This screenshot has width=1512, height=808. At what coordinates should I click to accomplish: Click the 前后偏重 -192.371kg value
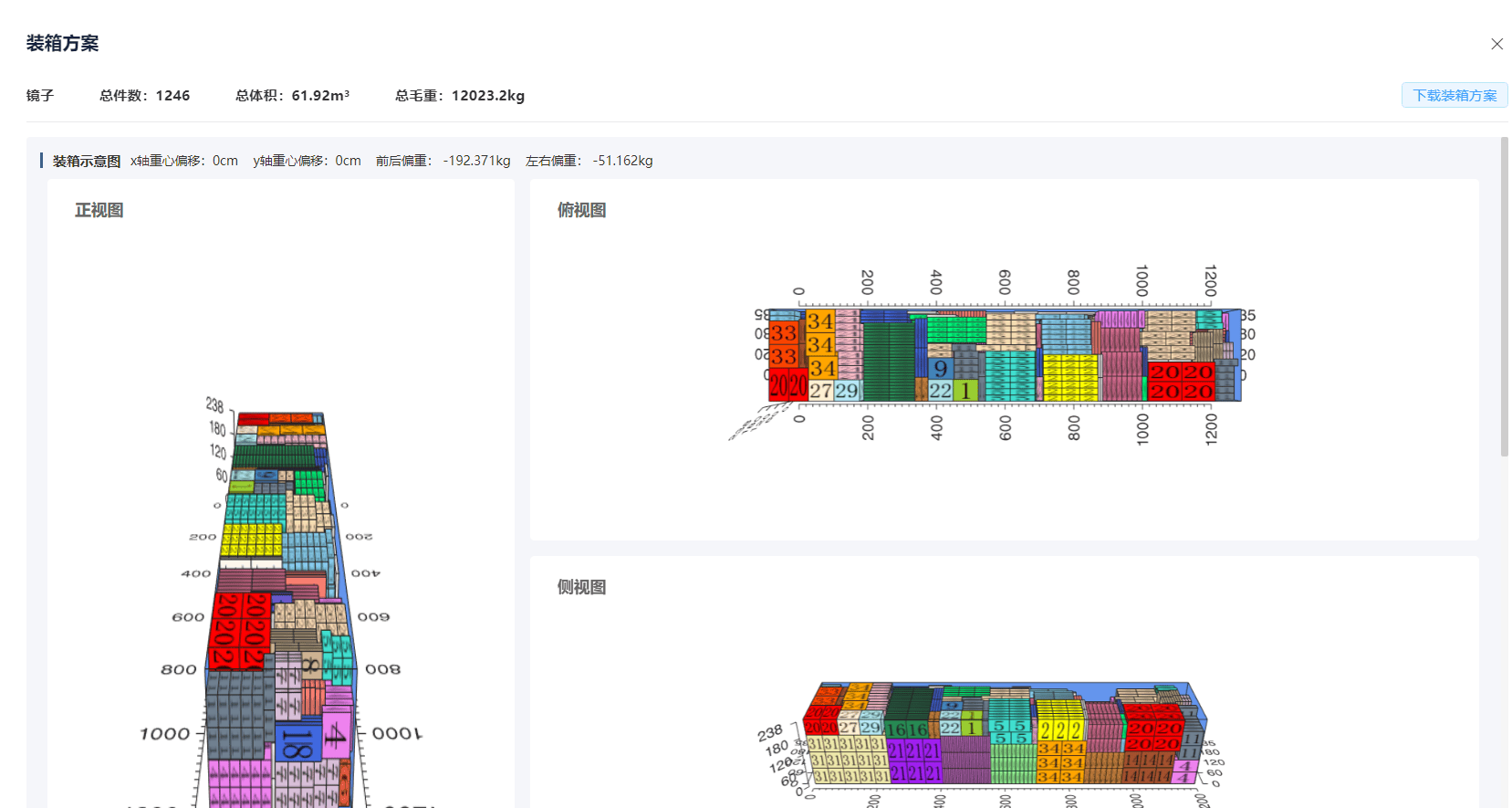pyautogui.click(x=476, y=161)
